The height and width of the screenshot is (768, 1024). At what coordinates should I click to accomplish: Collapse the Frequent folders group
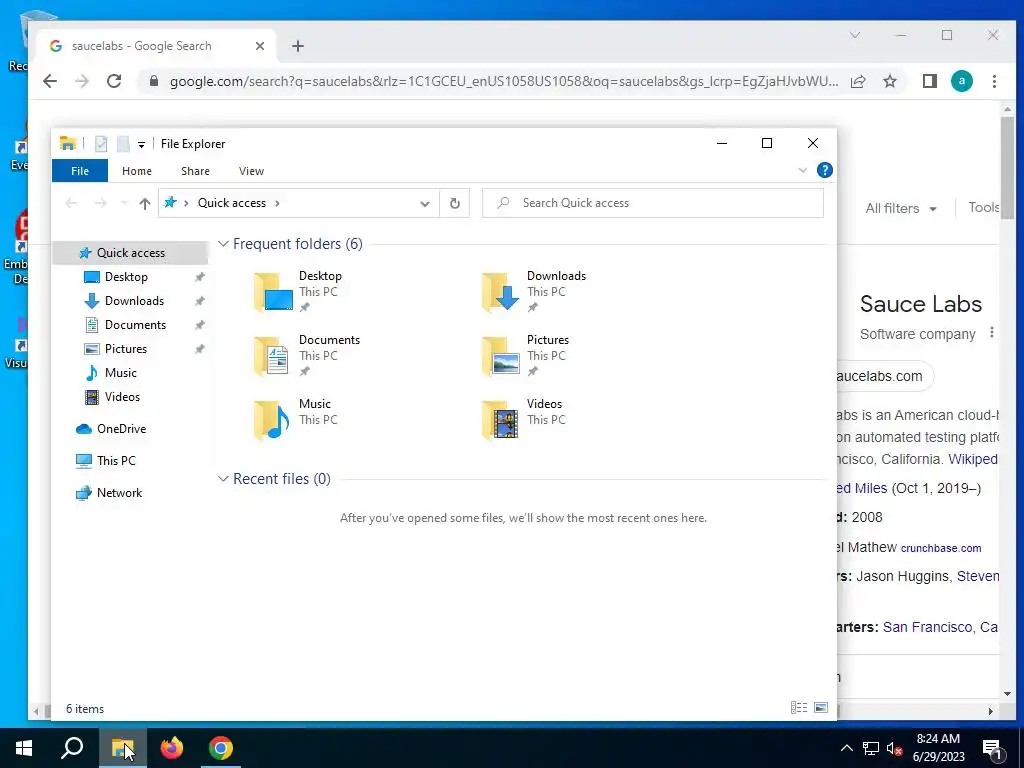(x=223, y=244)
